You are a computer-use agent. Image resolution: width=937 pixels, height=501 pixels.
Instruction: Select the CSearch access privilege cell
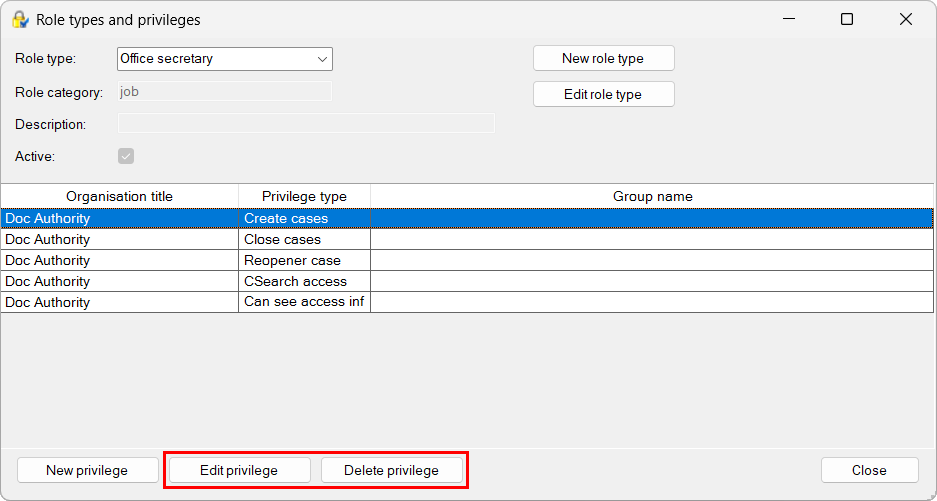(304, 281)
